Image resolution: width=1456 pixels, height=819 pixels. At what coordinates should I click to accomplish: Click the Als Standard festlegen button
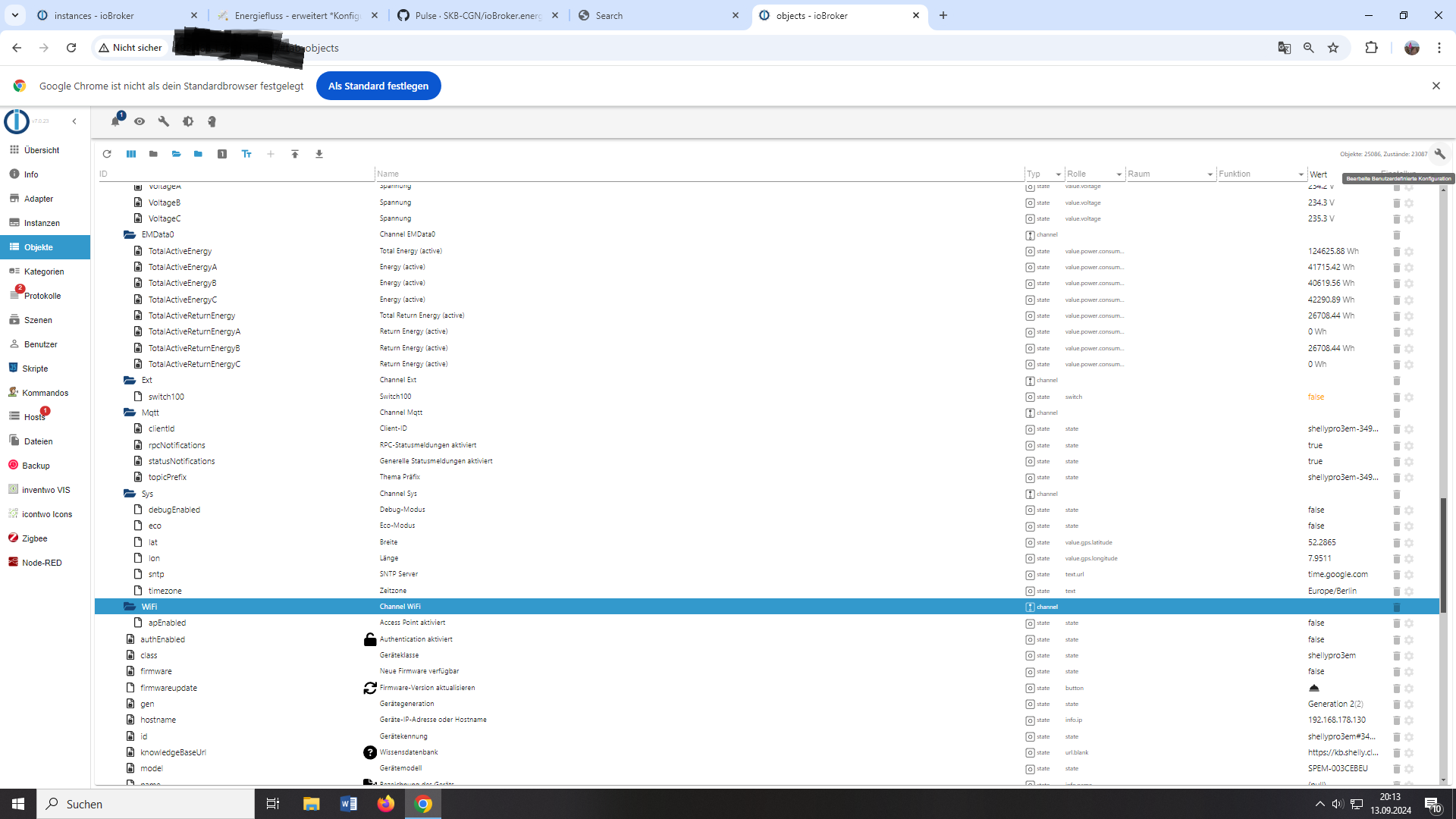pos(378,86)
